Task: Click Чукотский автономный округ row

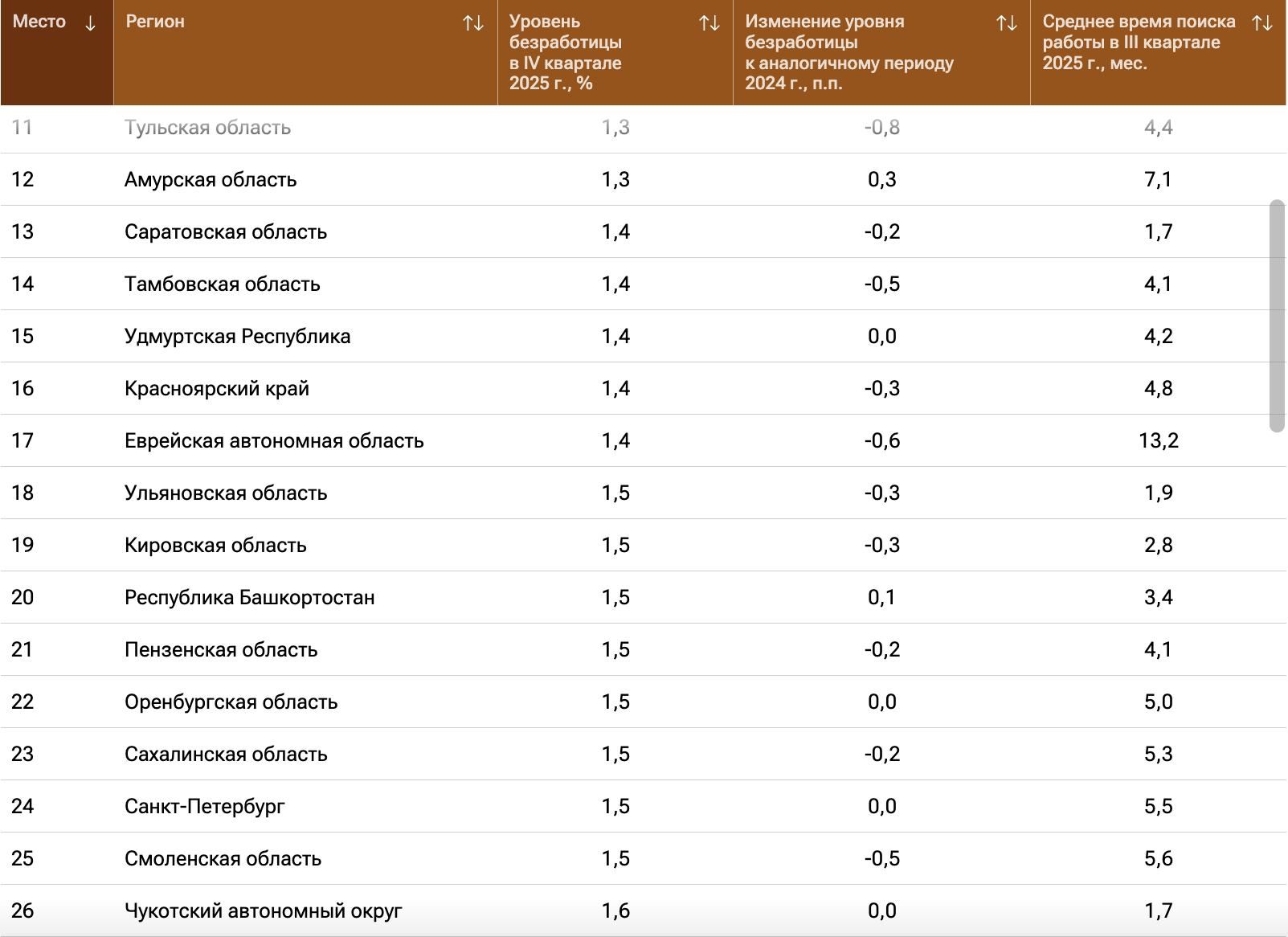Action: click(x=264, y=911)
